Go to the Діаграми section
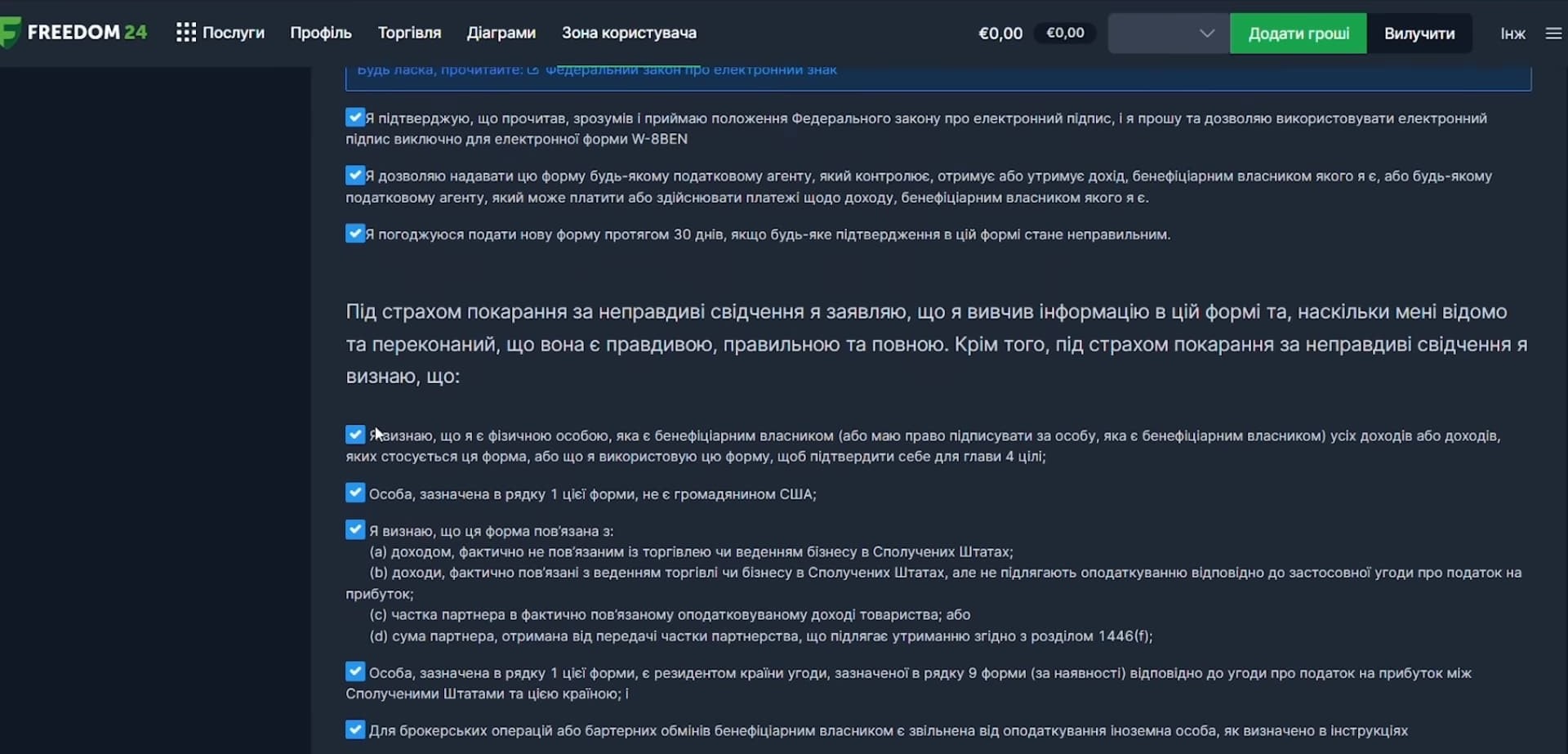The image size is (1568, 754). click(x=501, y=33)
